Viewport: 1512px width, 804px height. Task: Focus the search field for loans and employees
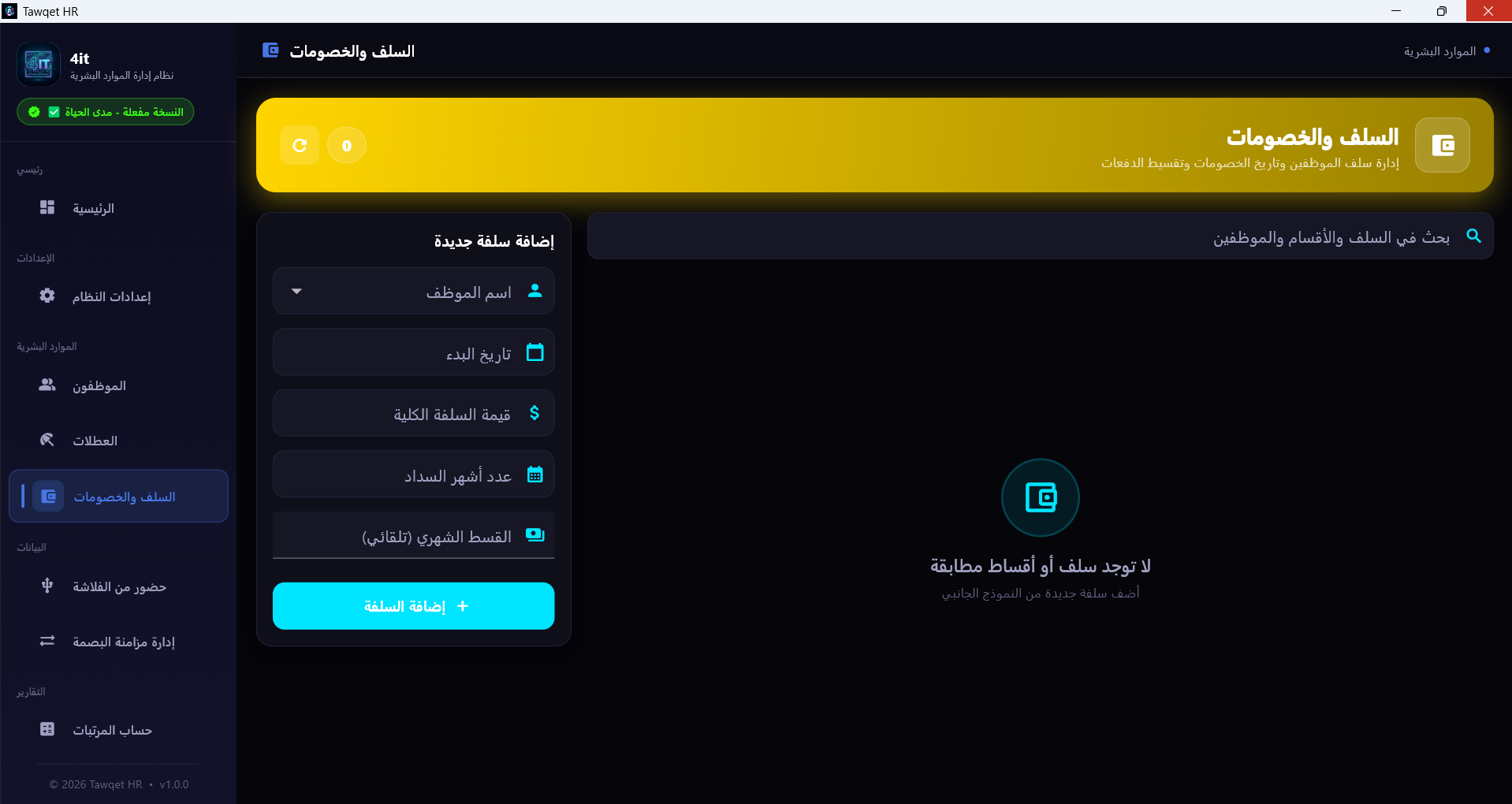(x=1041, y=236)
